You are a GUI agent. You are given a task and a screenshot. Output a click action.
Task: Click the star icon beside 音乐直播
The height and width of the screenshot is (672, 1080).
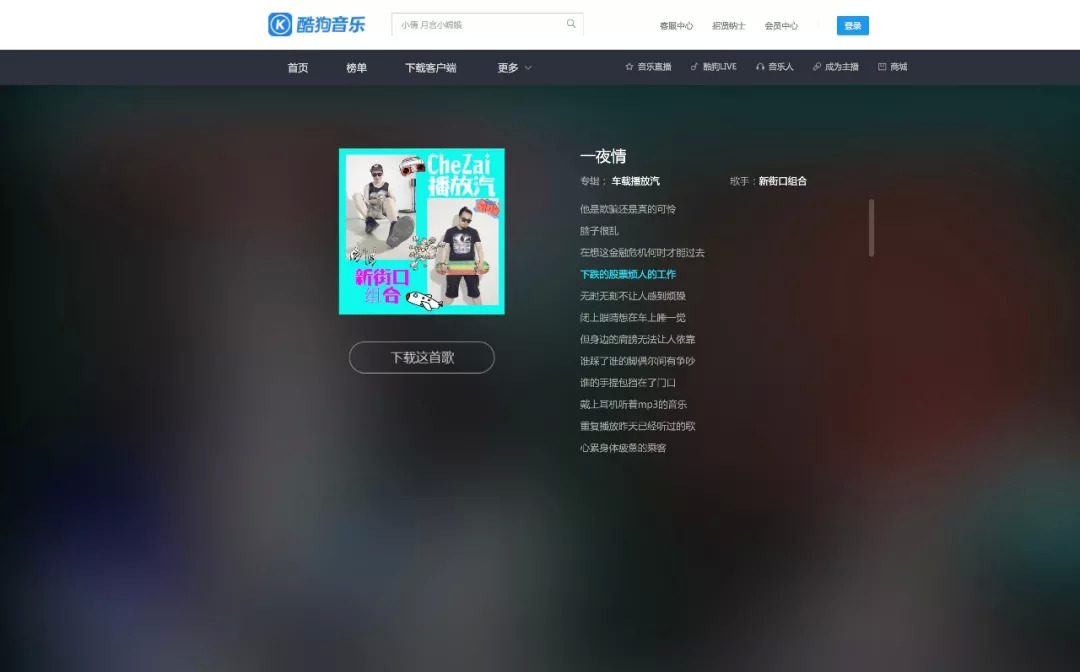coord(629,67)
